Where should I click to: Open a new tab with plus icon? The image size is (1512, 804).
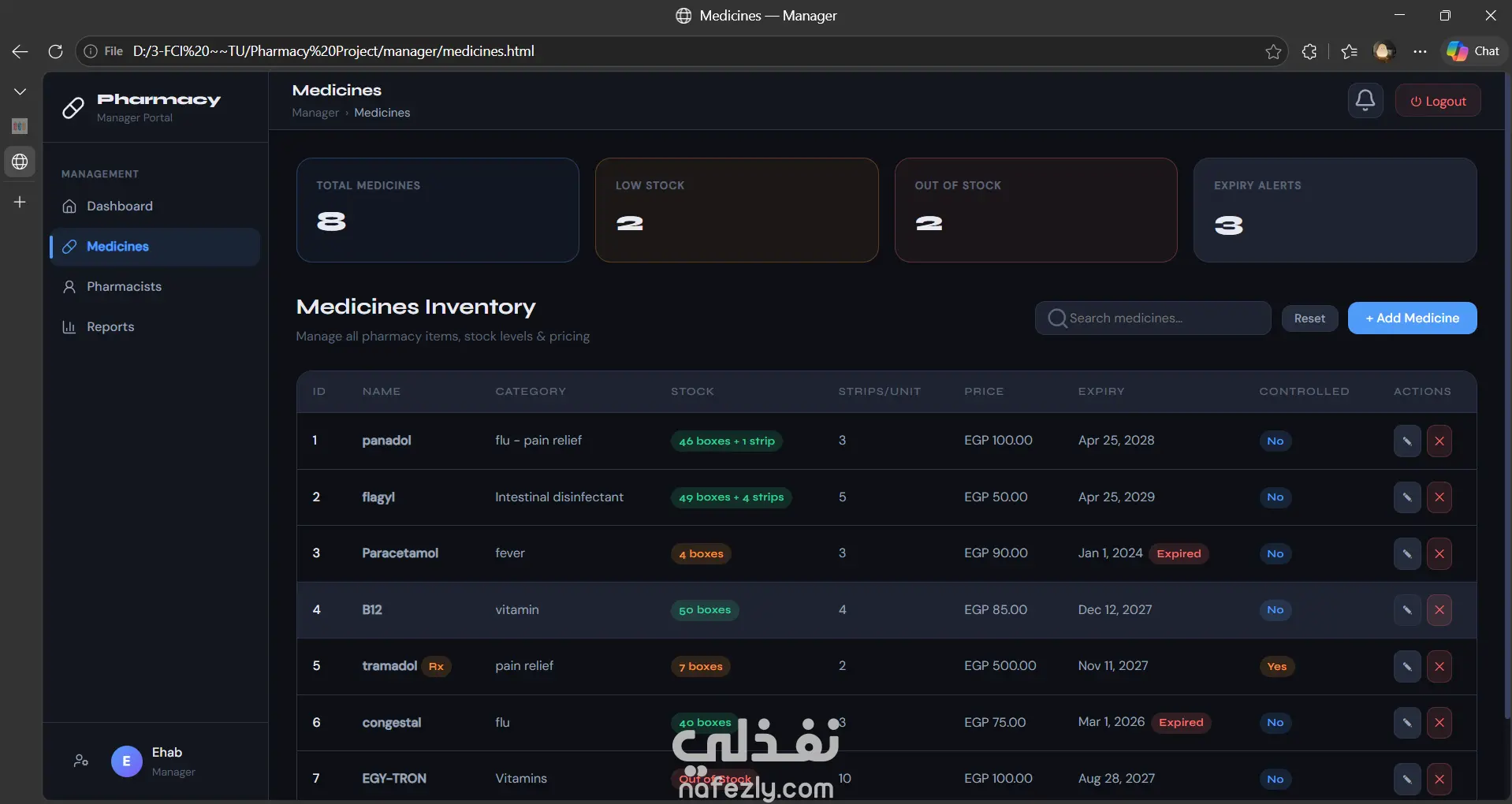[20, 202]
